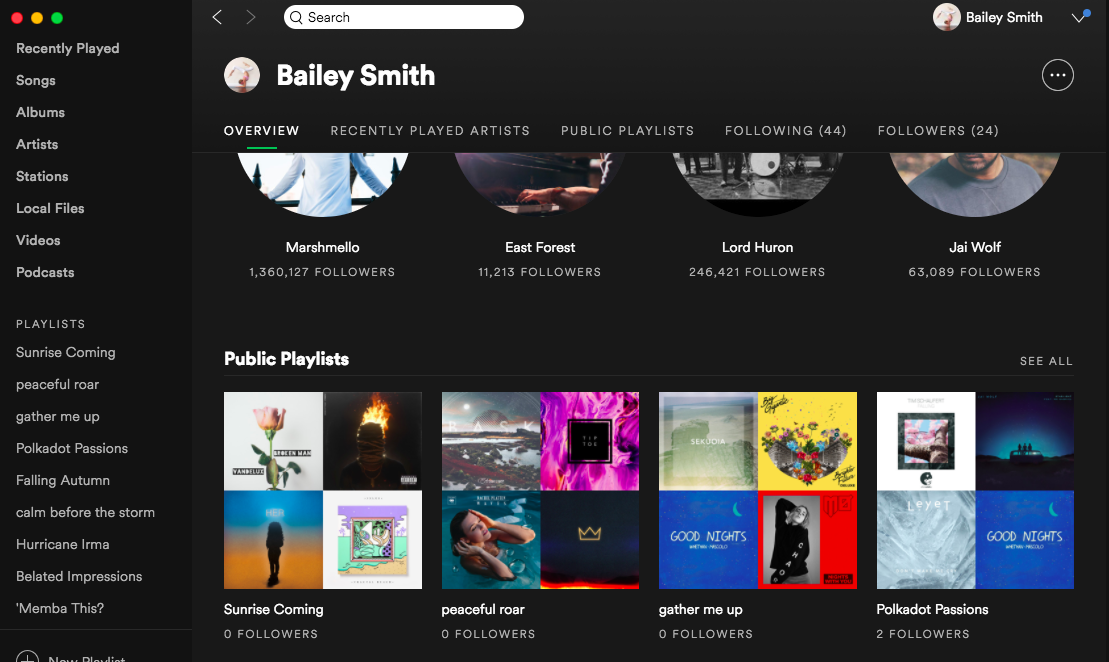Select Polkadot Passions playlist in the sidebar
This screenshot has width=1109, height=662.
pos(72,448)
